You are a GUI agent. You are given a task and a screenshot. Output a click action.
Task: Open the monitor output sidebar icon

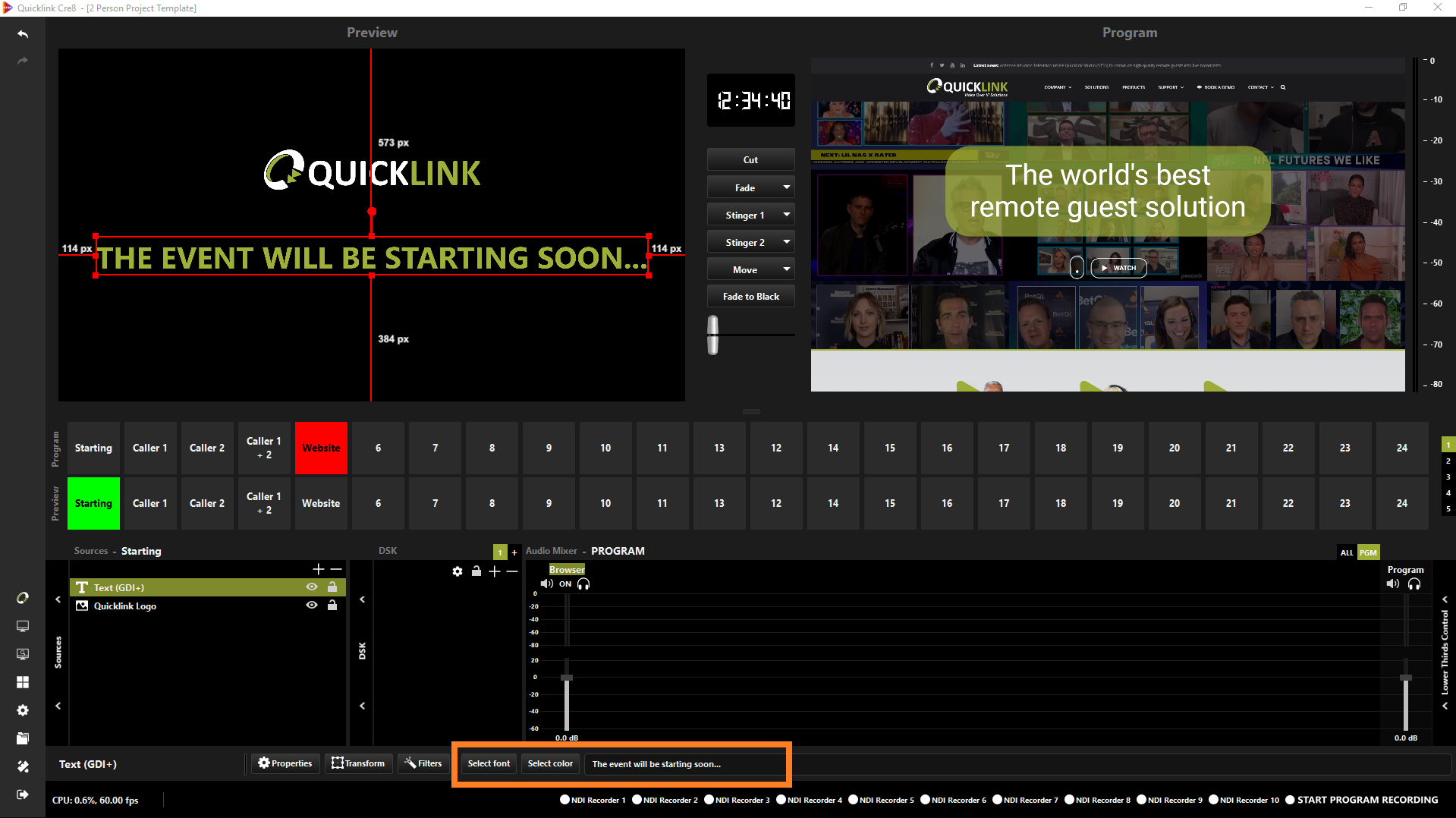(x=23, y=626)
